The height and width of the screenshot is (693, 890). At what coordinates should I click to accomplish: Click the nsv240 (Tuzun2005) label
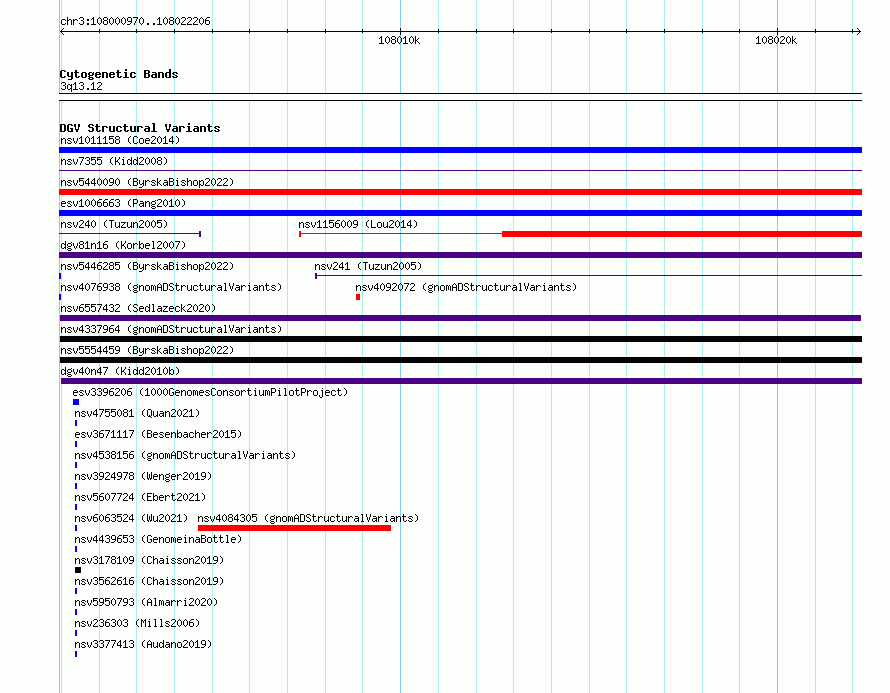click(x=114, y=224)
